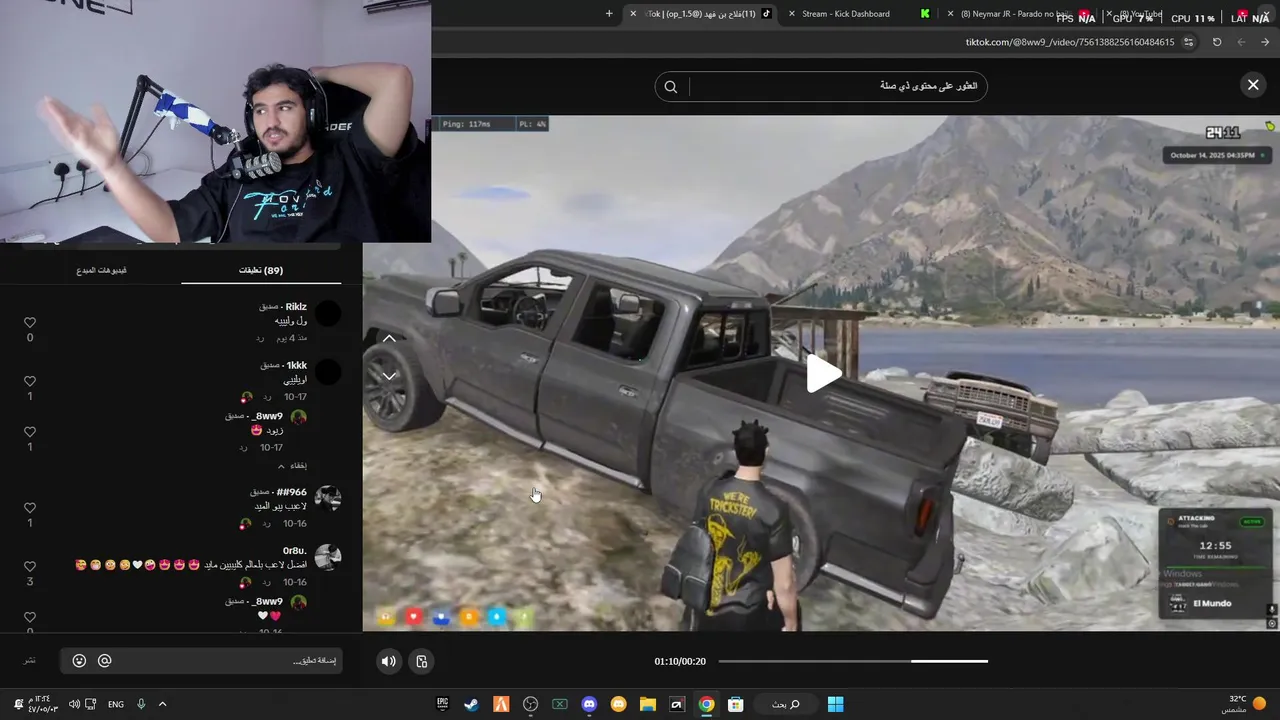
Task: Click the post comment button
Action: 30,661
